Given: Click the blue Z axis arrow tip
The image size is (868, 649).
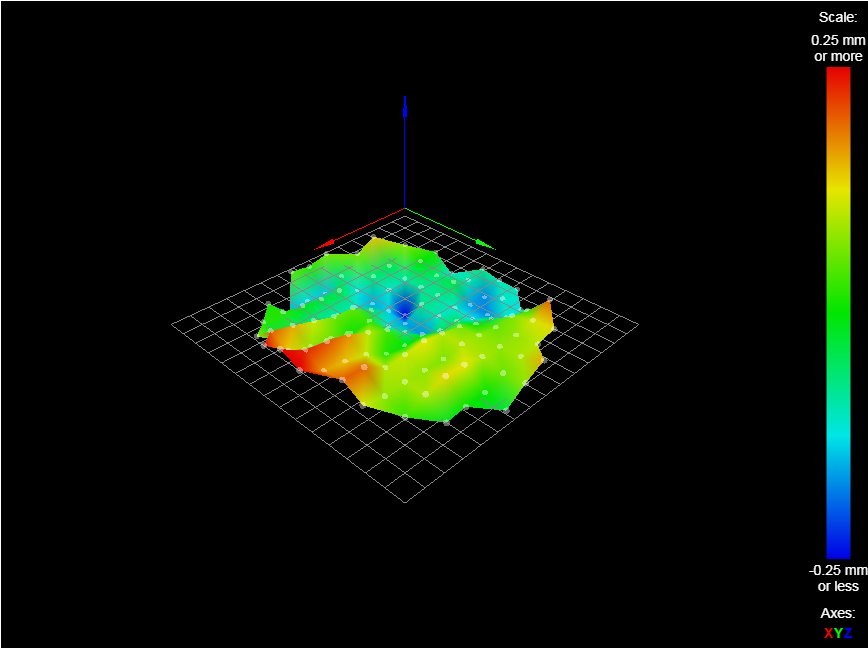Looking at the screenshot, I should pyautogui.click(x=404, y=101).
